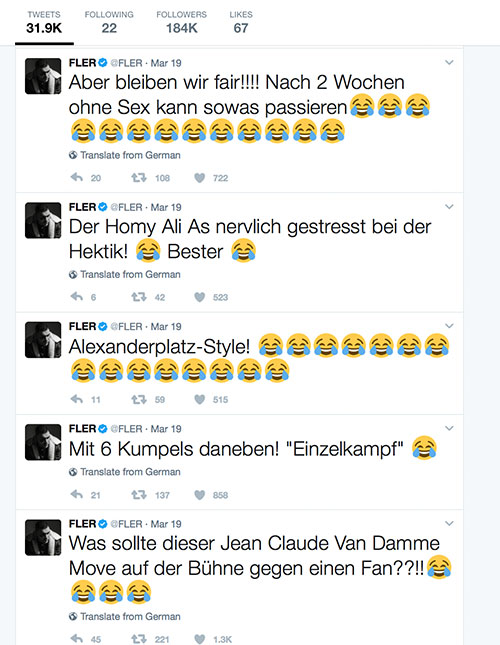Retweet the 'Mit 6 Kumpels daneben' tweet
500x645 pixels.
(x=139, y=495)
